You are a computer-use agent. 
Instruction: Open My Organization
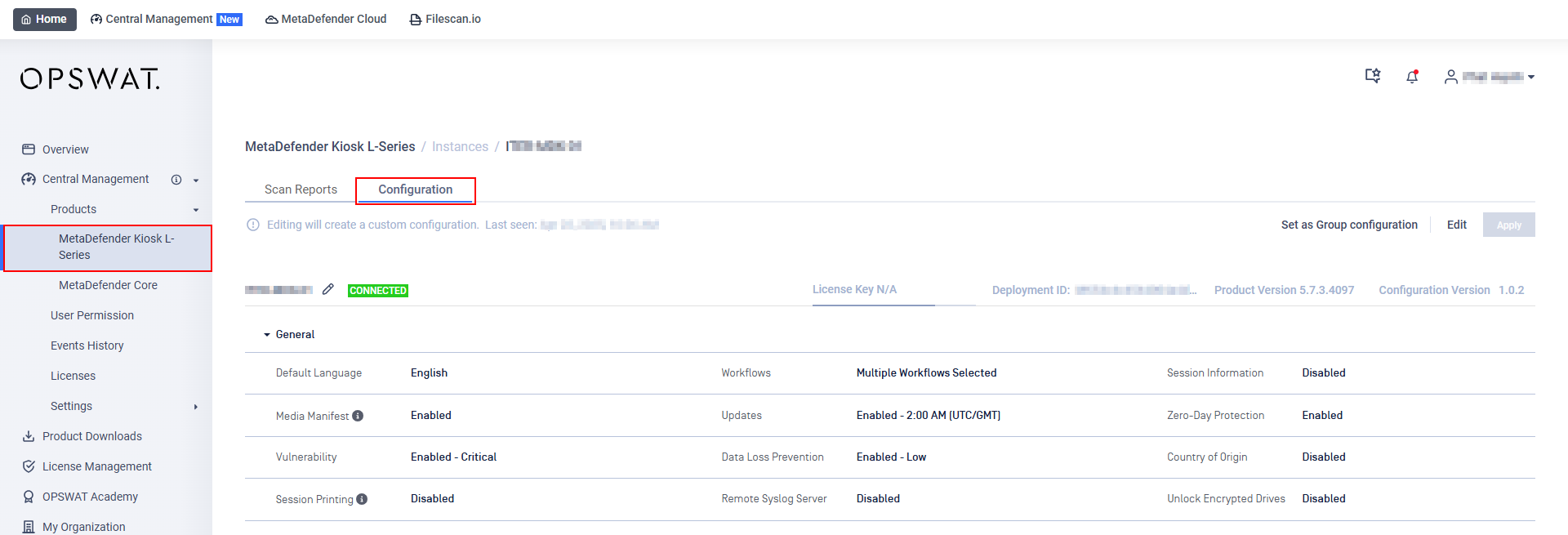pos(84,527)
